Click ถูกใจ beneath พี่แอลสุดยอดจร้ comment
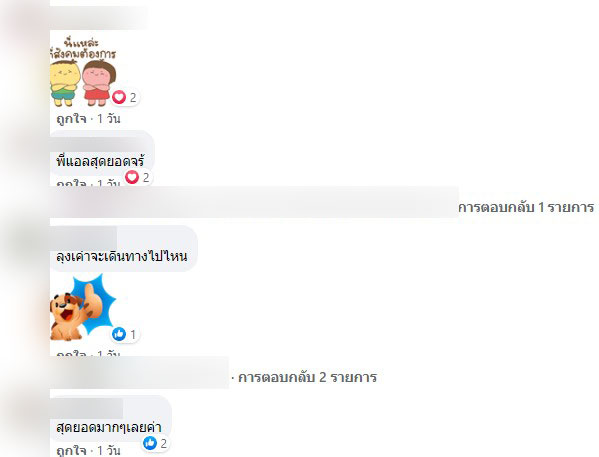 coord(71,183)
